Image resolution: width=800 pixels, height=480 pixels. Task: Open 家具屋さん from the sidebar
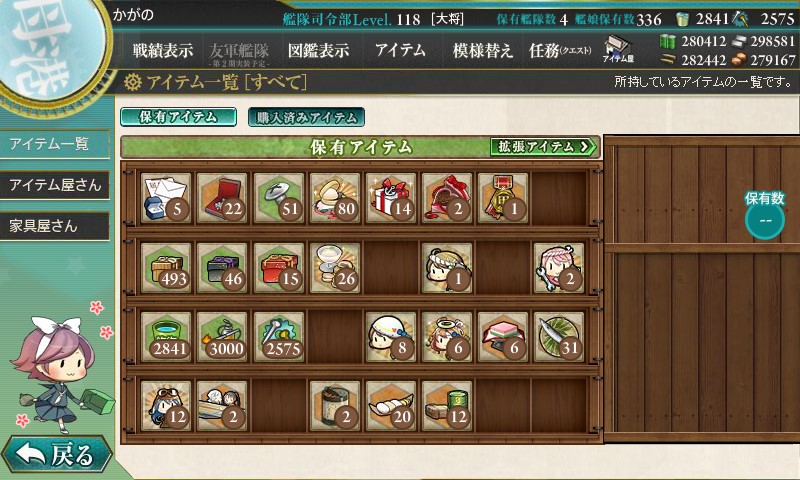click(x=55, y=226)
